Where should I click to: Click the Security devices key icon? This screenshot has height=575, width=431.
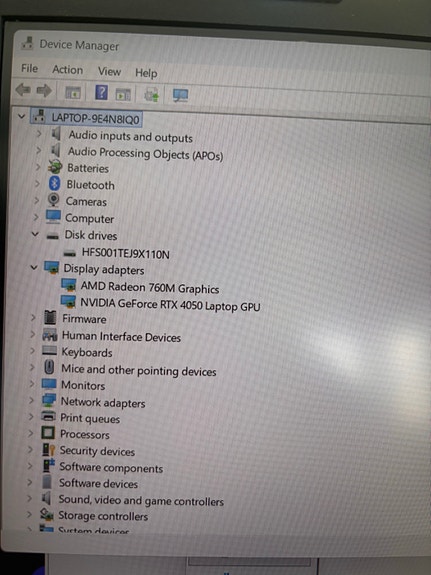pos(48,449)
